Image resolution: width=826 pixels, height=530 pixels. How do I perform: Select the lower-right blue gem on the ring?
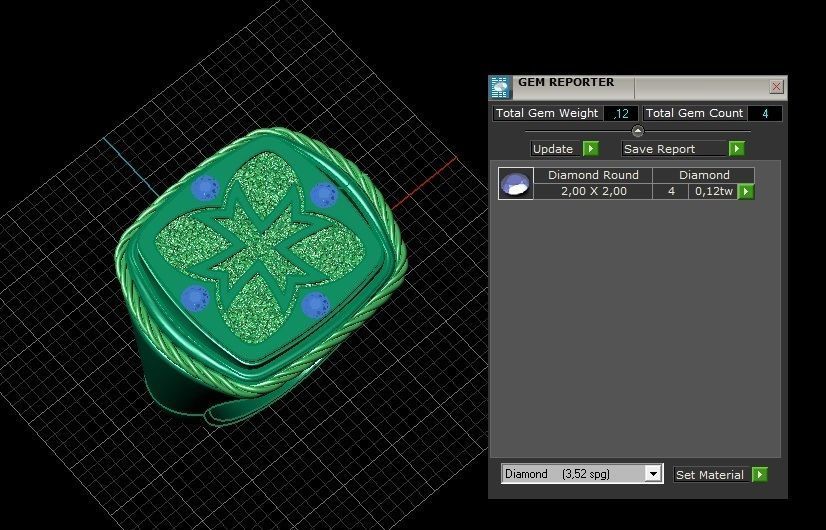pyautogui.click(x=316, y=305)
